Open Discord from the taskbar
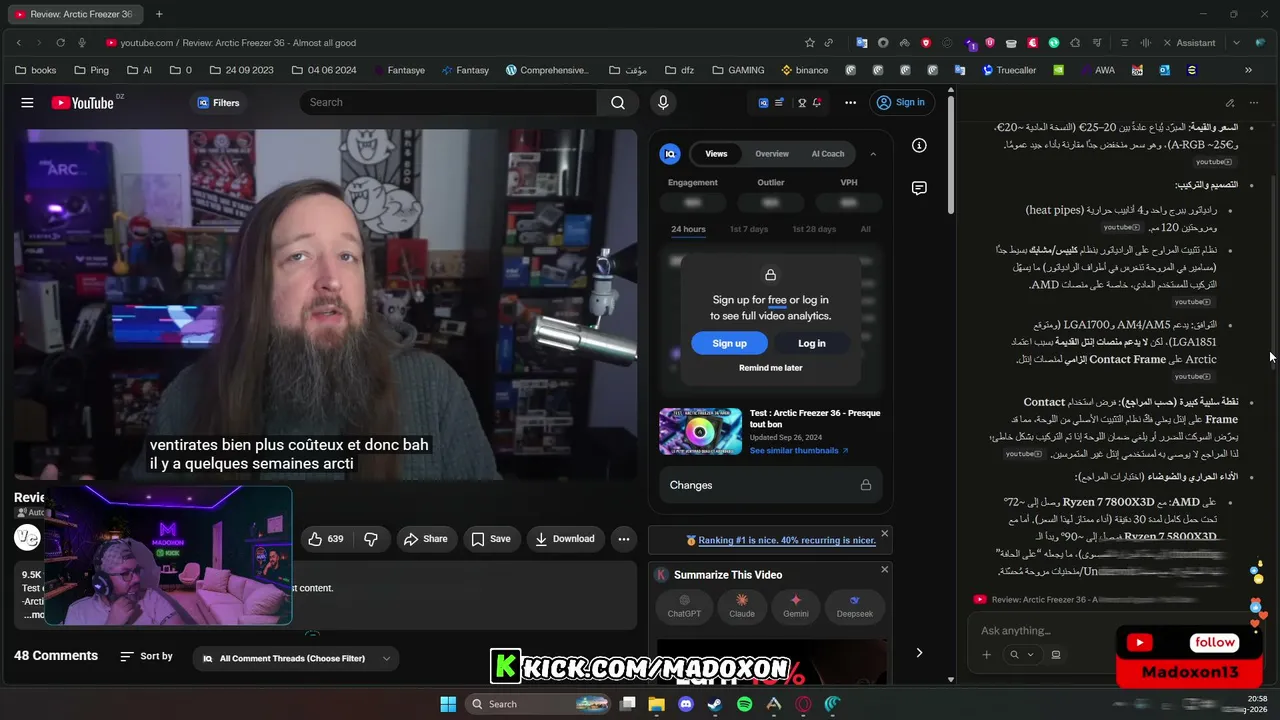Viewport: 1280px width, 720px height. [685, 704]
